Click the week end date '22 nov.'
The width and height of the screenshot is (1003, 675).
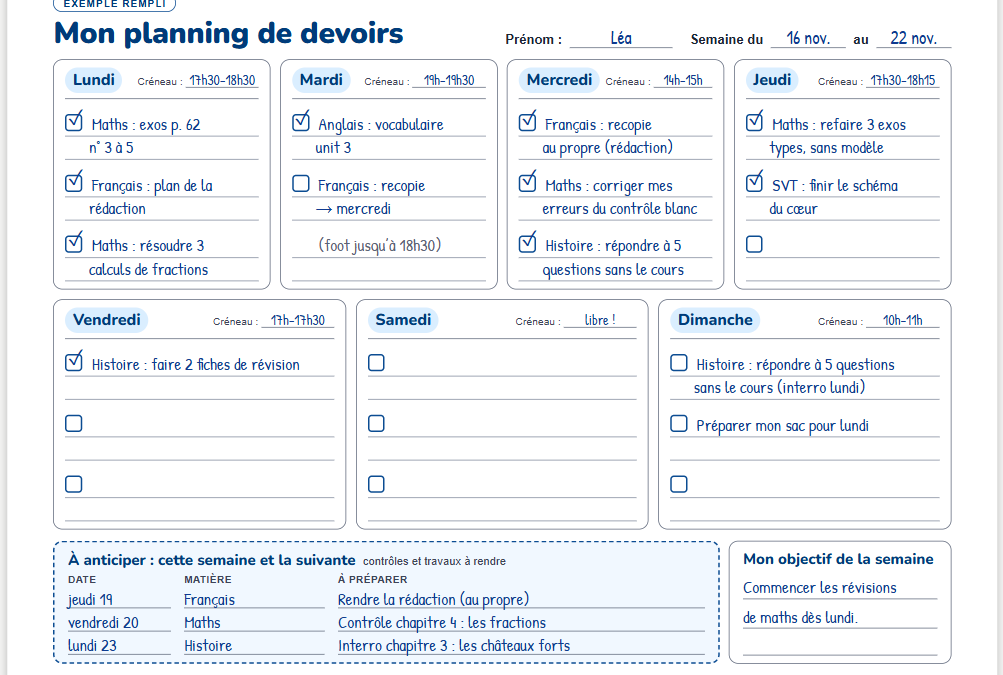click(913, 38)
